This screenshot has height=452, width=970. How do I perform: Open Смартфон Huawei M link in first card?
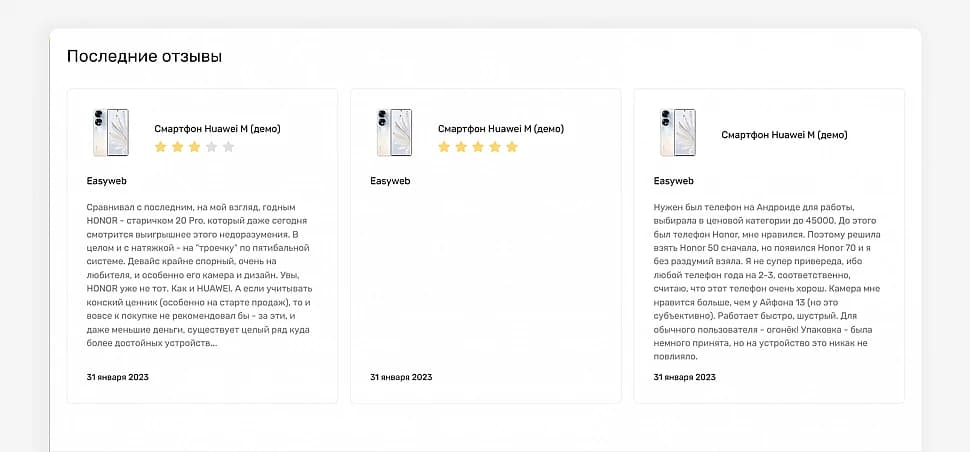[217, 129]
